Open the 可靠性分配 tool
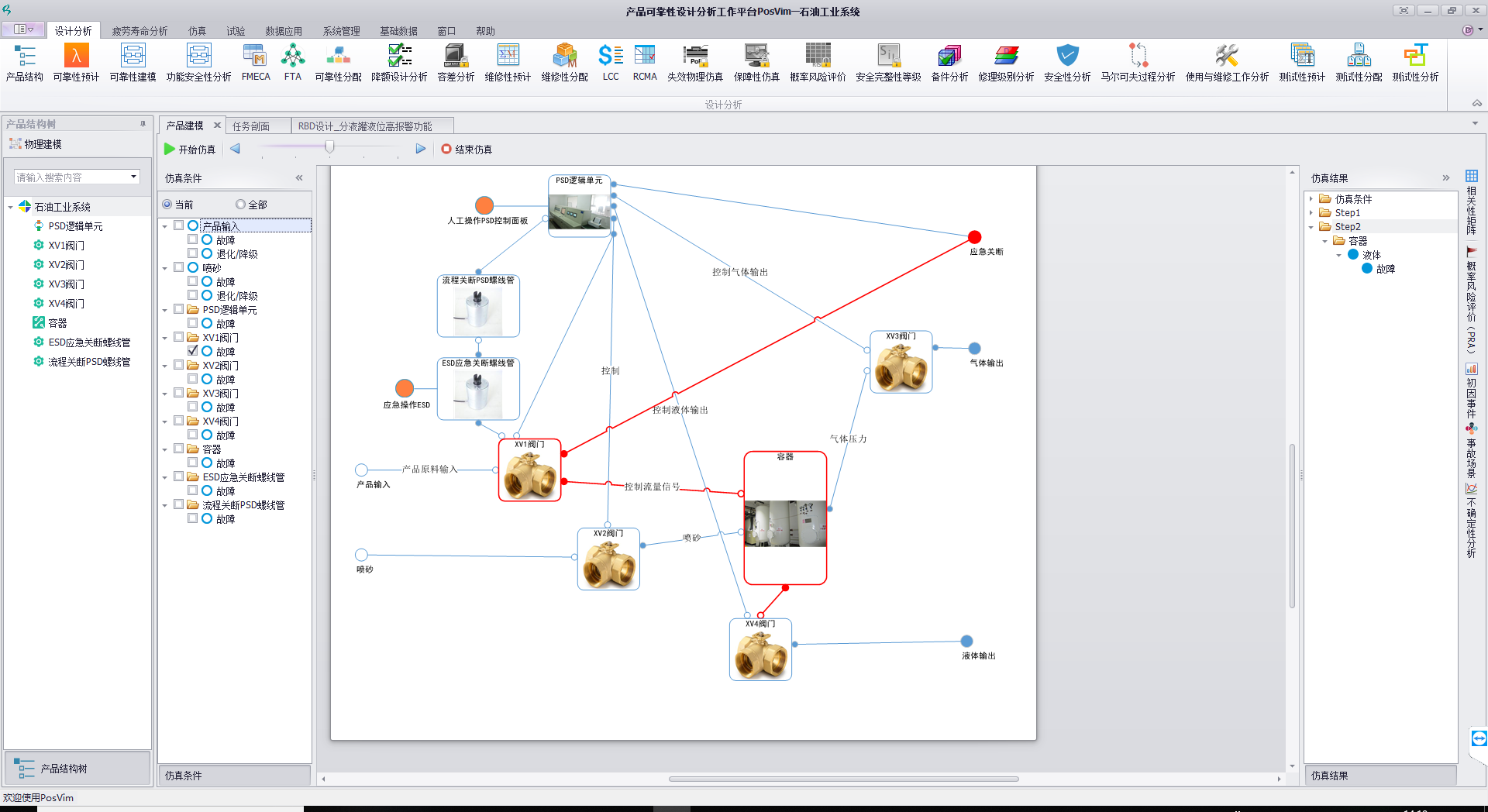The height and width of the screenshot is (812, 1488). point(338,63)
